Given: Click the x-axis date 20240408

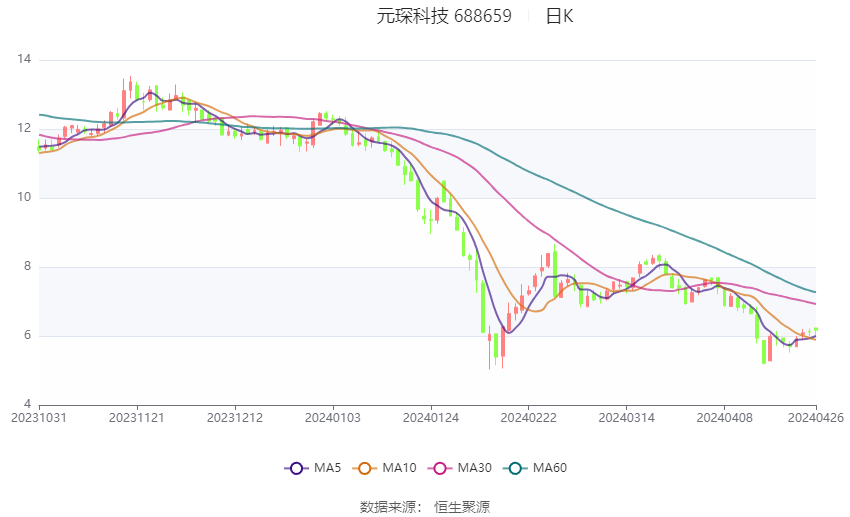Looking at the screenshot, I should click(724, 418).
